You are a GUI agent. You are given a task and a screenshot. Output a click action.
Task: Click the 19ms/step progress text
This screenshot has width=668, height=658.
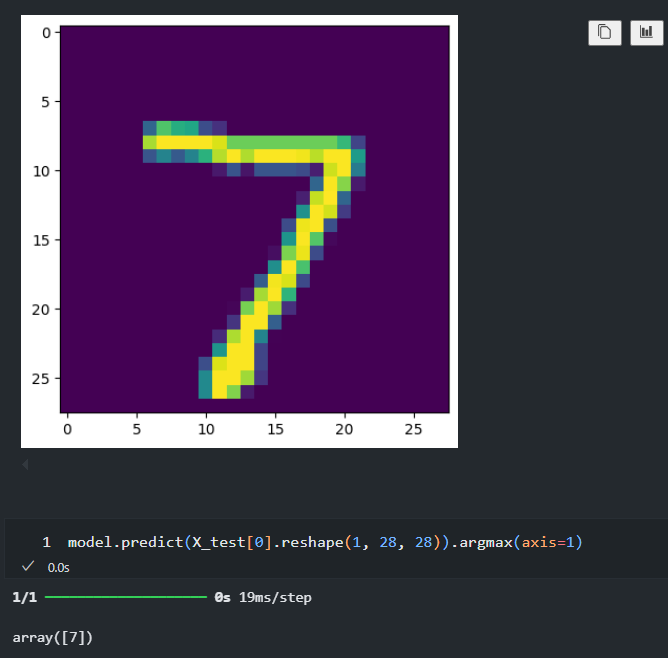click(275, 598)
